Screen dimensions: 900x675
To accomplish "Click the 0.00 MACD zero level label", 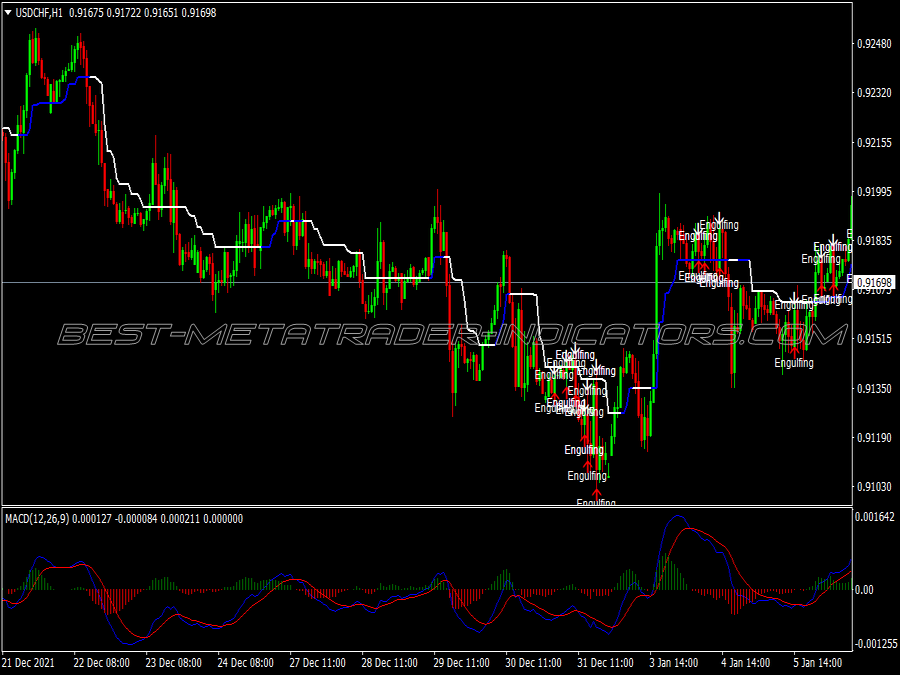I will tap(864, 589).
